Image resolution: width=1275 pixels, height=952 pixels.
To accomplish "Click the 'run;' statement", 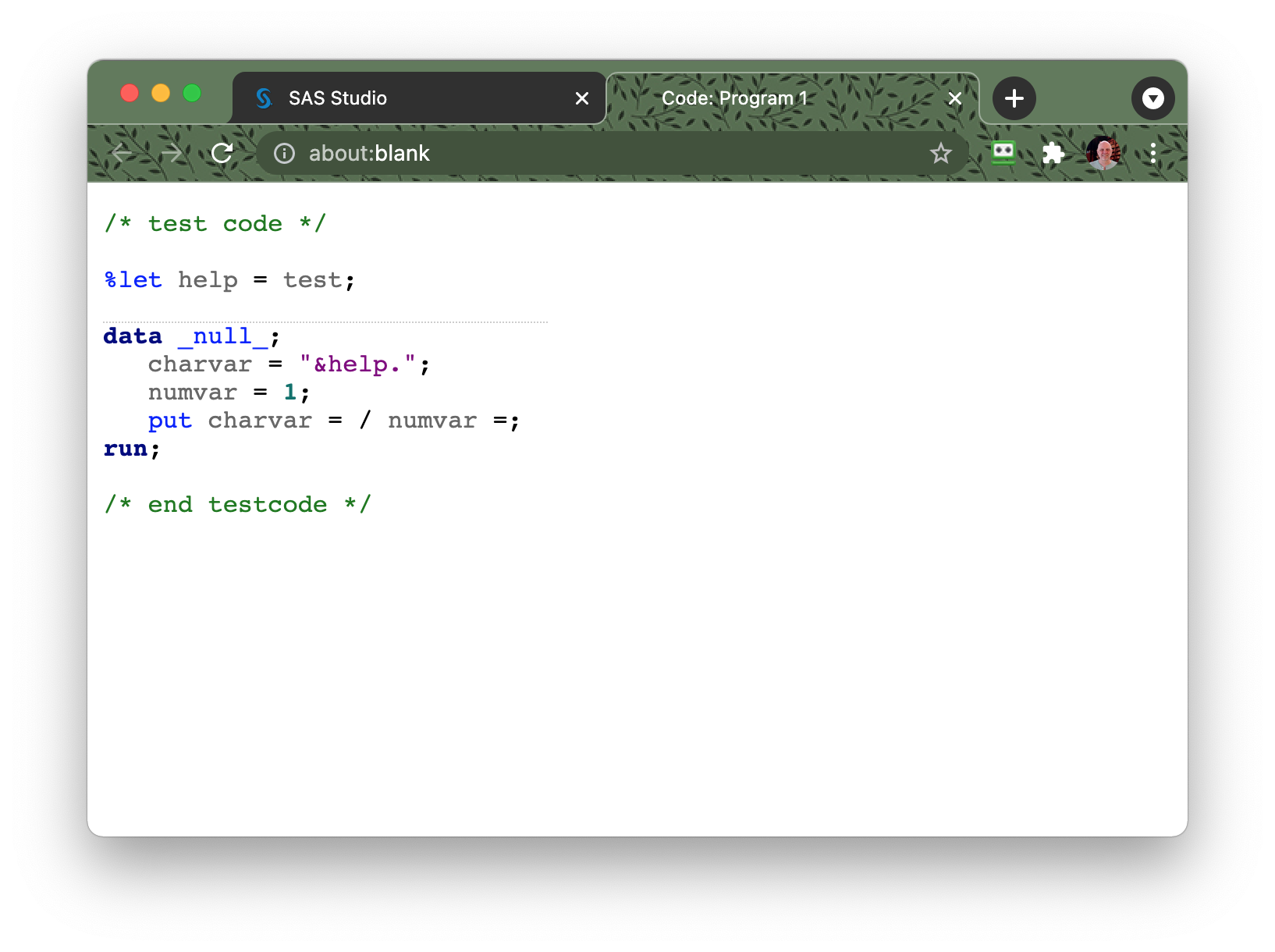I will point(132,449).
